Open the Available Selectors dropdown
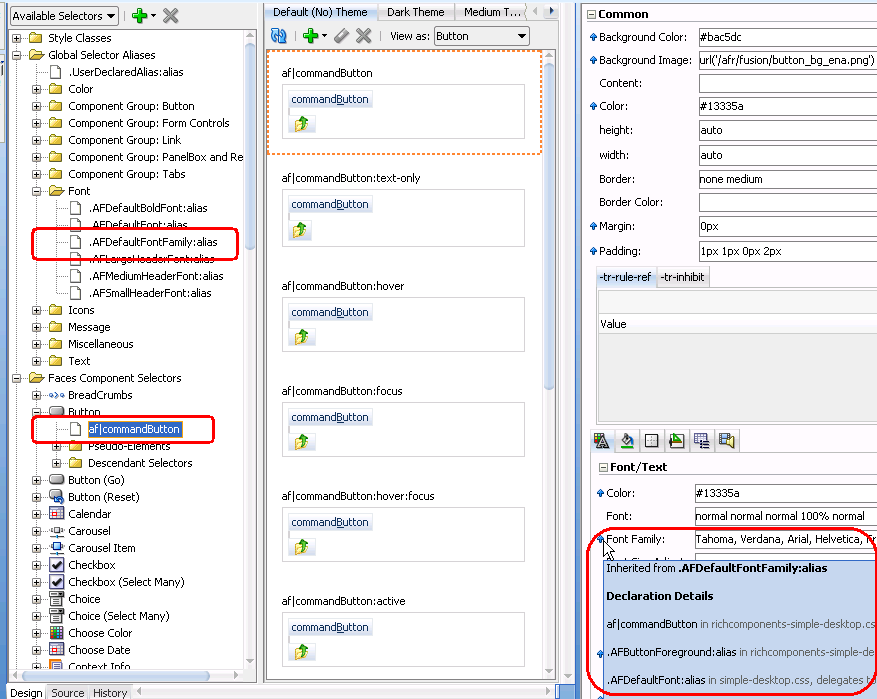 [x=63, y=15]
